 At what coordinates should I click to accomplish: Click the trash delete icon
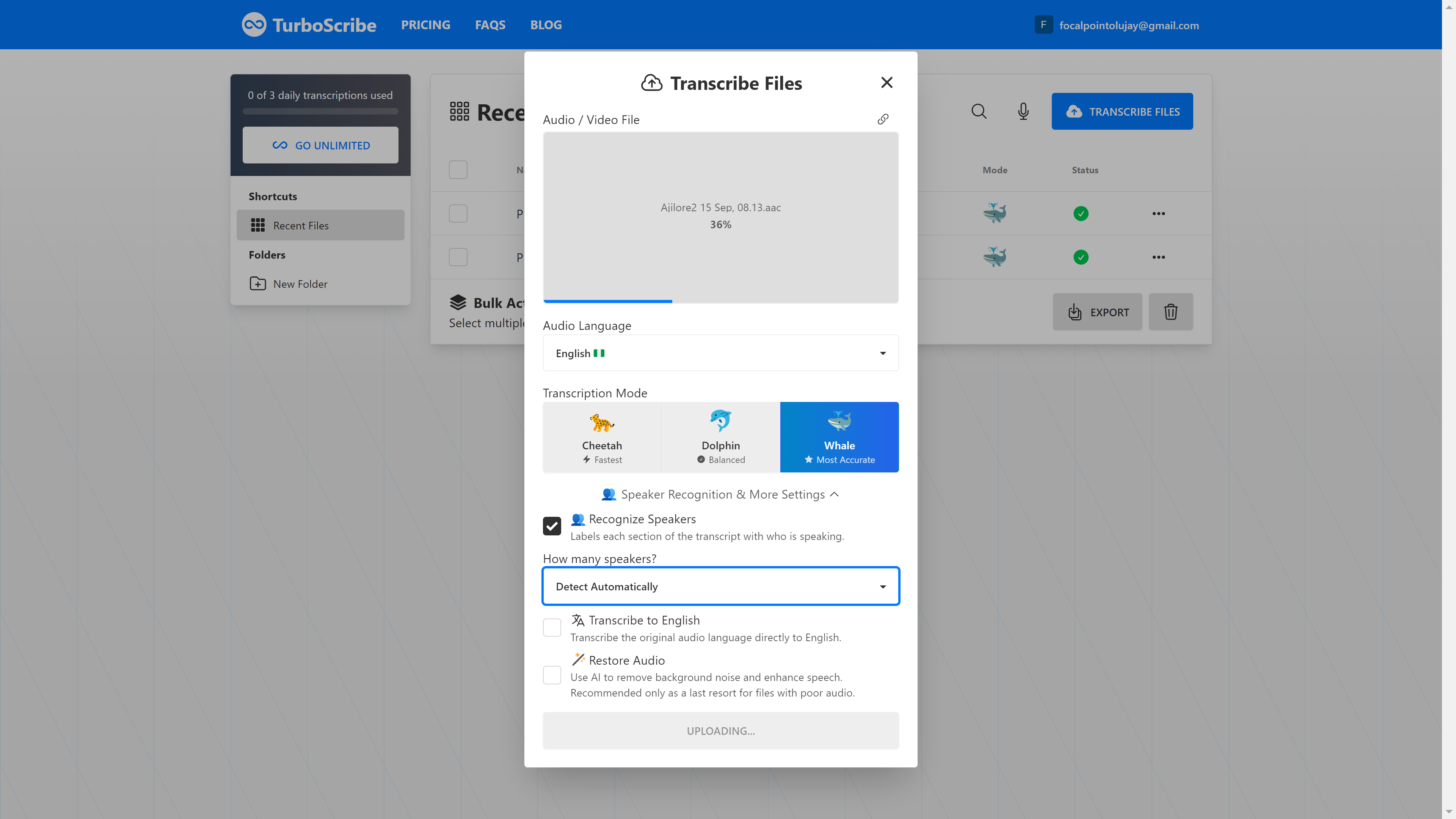(1170, 311)
